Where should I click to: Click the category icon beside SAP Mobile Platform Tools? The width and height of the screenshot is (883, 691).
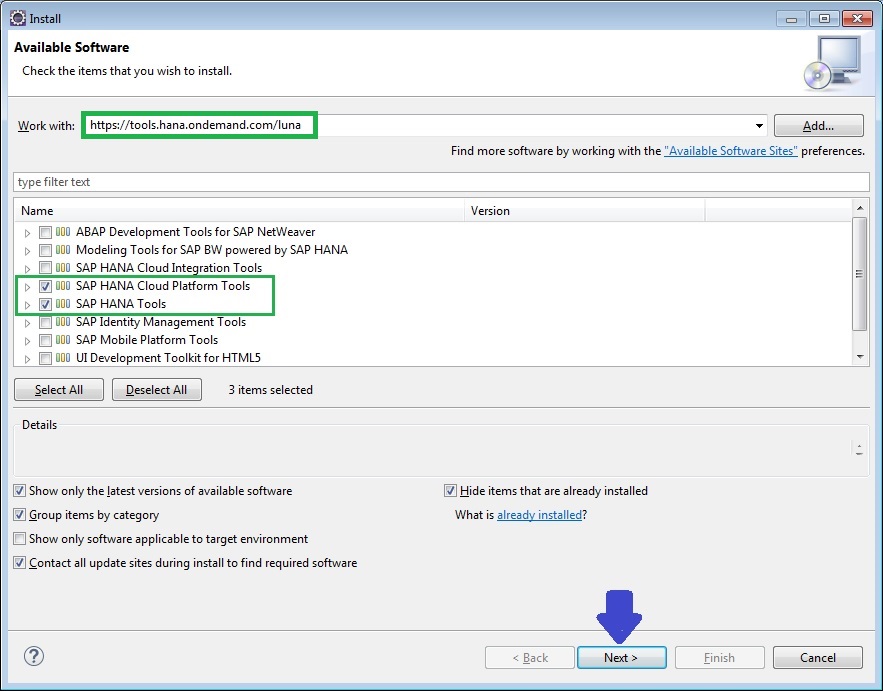tap(63, 340)
